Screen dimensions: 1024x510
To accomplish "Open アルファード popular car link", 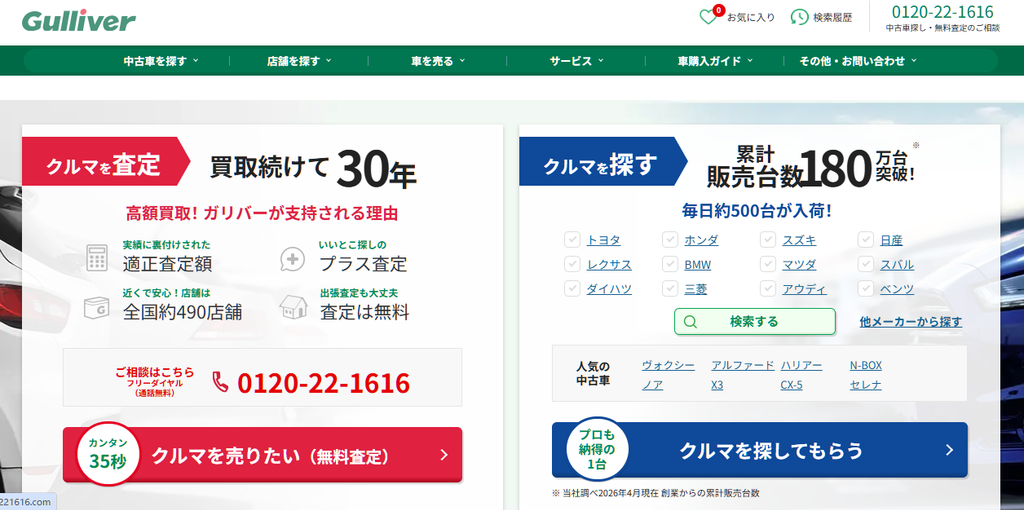I will point(743,366).
